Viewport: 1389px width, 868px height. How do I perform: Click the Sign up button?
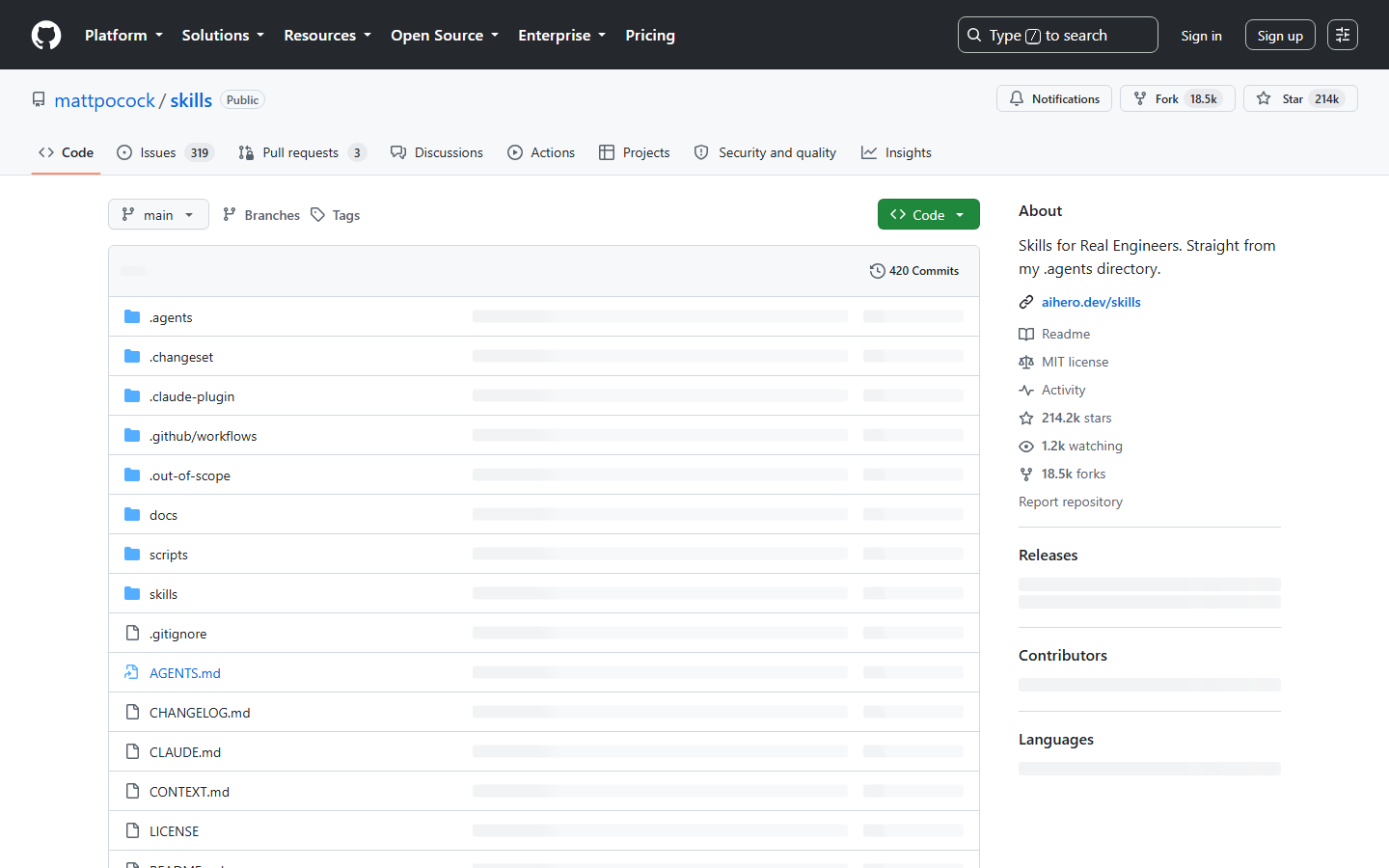(x=1280, y=35)
